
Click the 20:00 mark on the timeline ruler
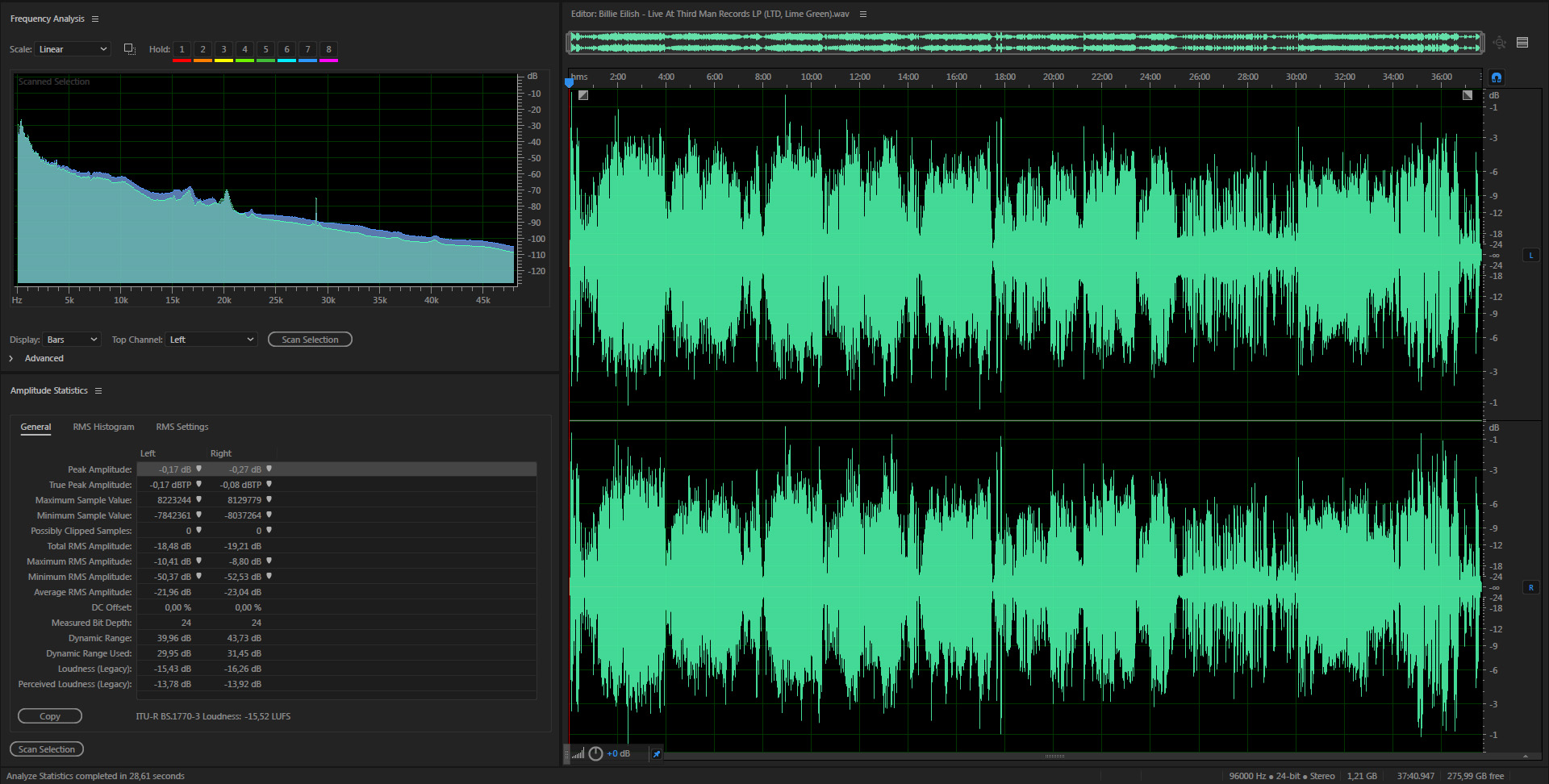pos(1053,77)
